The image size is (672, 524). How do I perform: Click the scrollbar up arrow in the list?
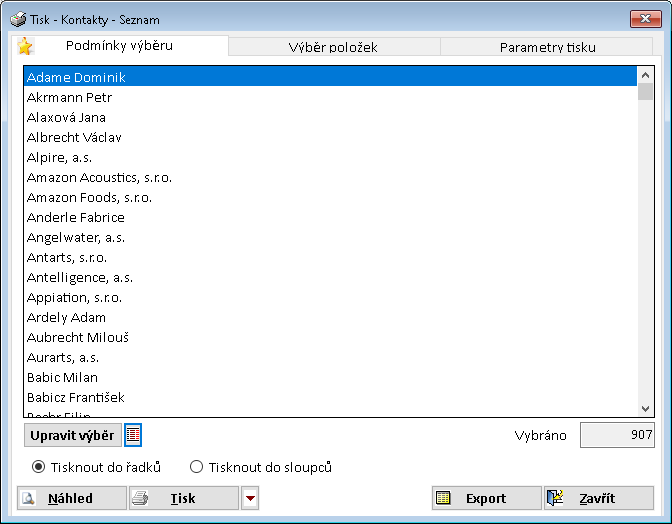click(x=646, y=75)
